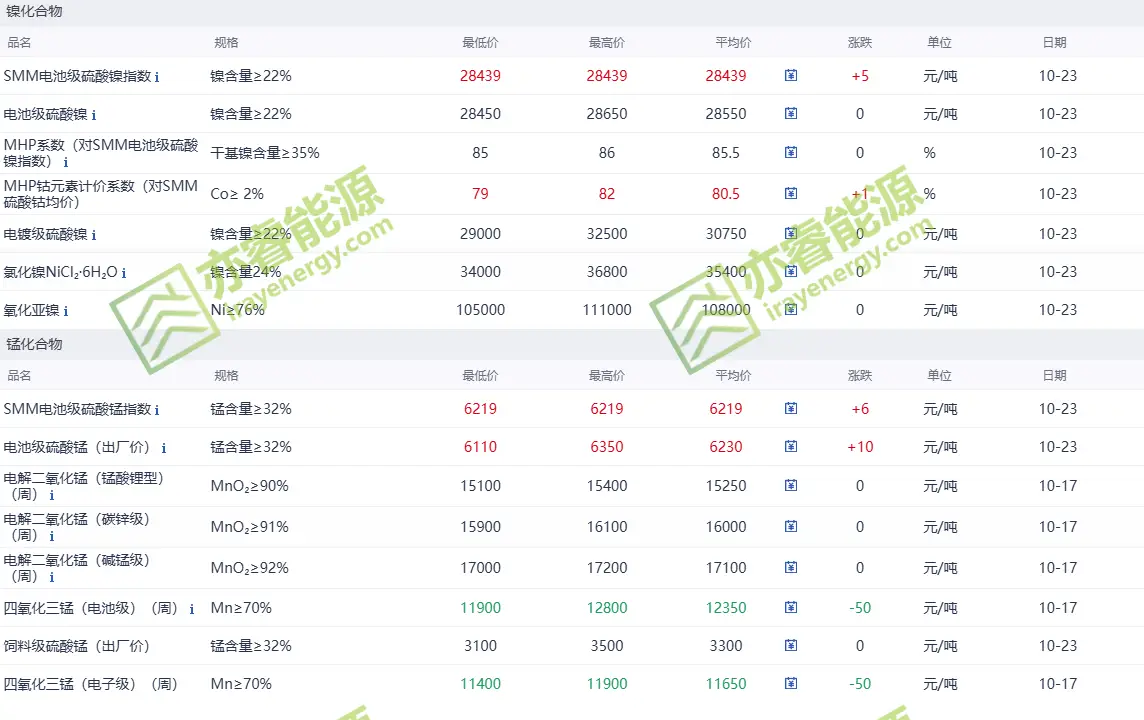This screenshot has width=1144, height=720.
Task: Open the 饲料级硫酸锰（出厂价） product link
Action: click(77, 646)
